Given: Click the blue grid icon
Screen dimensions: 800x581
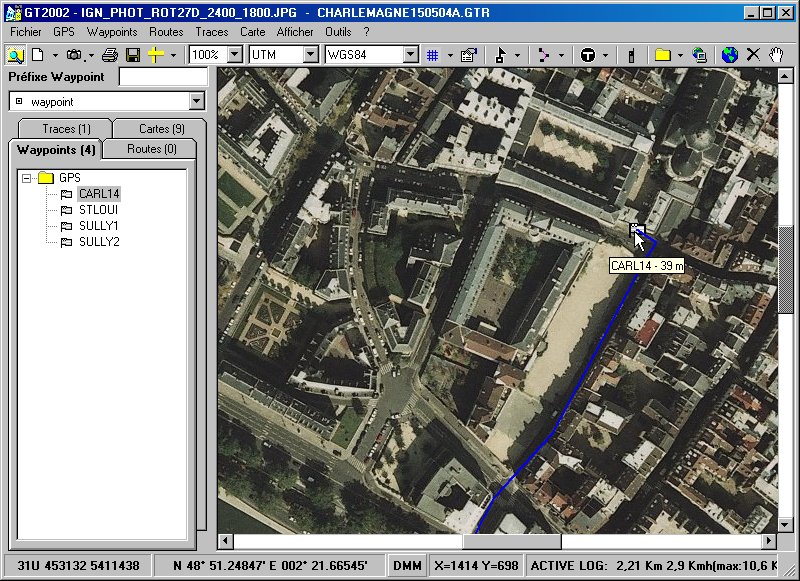Looking at the screenshot, I should [x=433, y=55].
